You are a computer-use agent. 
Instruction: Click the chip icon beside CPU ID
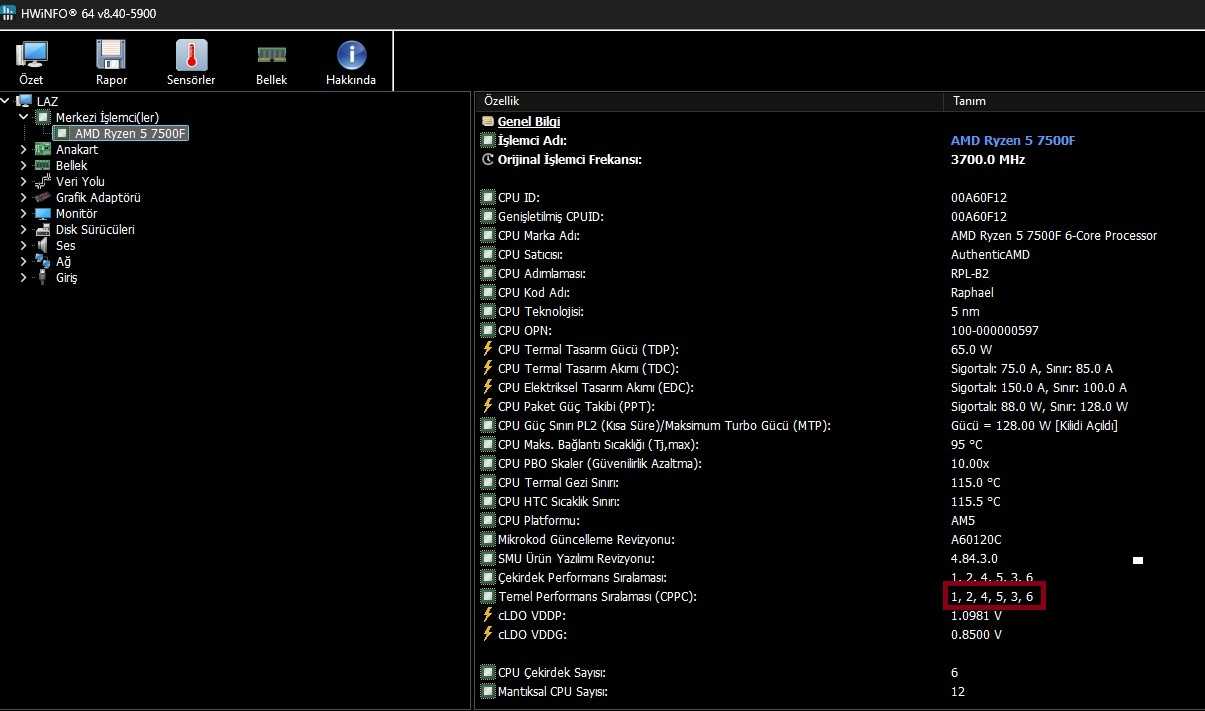[x=488, y=198]
